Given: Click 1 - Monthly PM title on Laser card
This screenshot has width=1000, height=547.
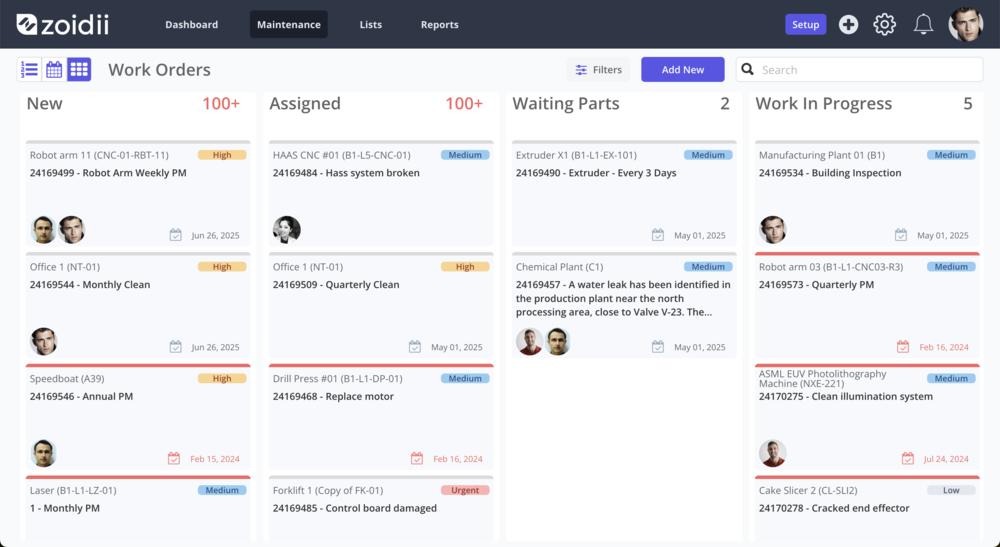Looking at the screenshot, I should click(x=64, y=508).
